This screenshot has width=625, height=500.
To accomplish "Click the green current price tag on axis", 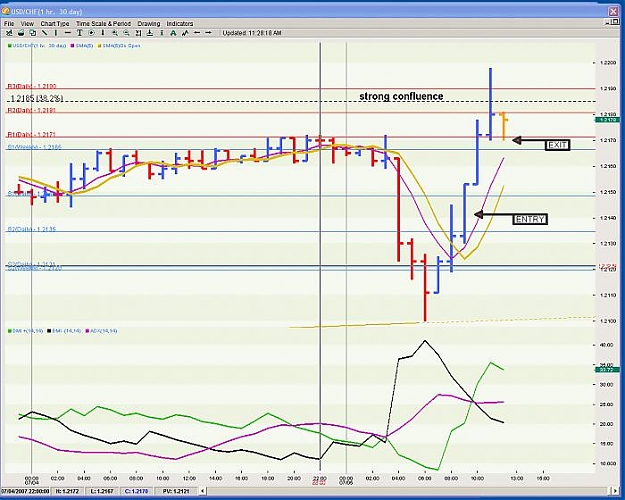I will click(607, 119).
